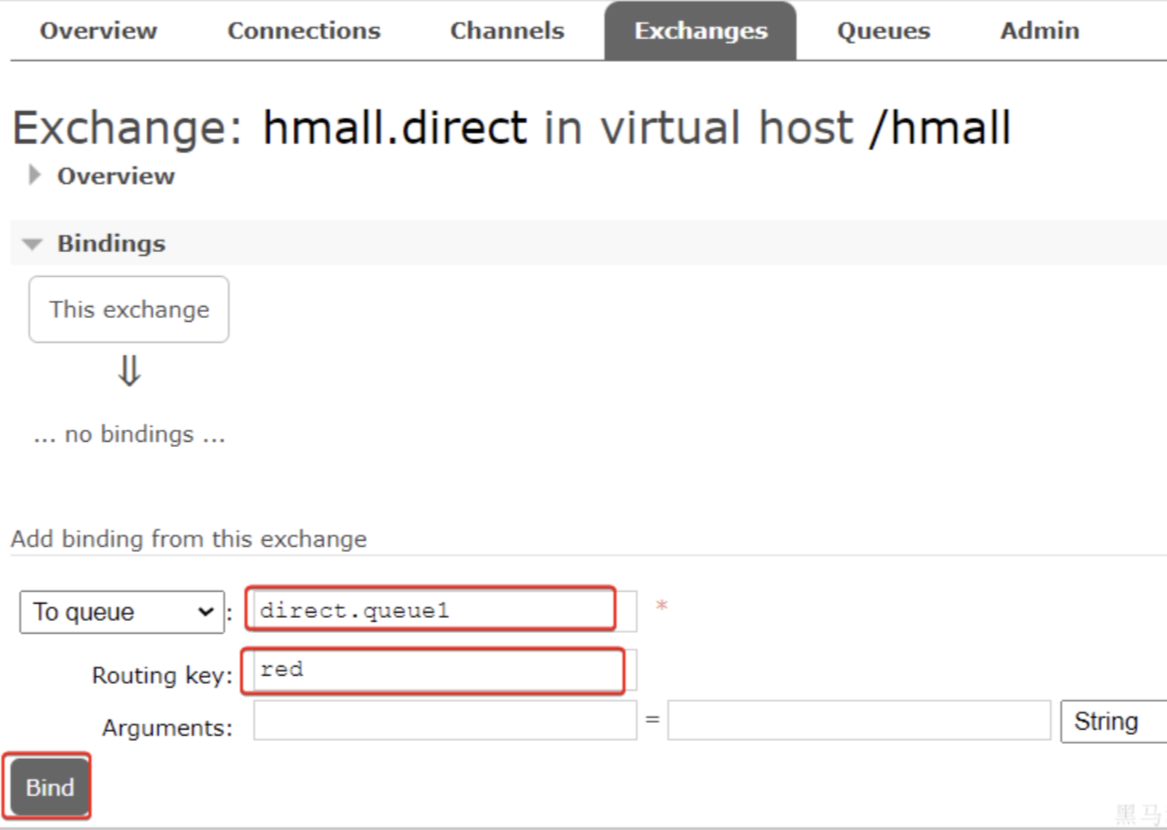Expand the collapsed Overview section triangle

point(36,176)
